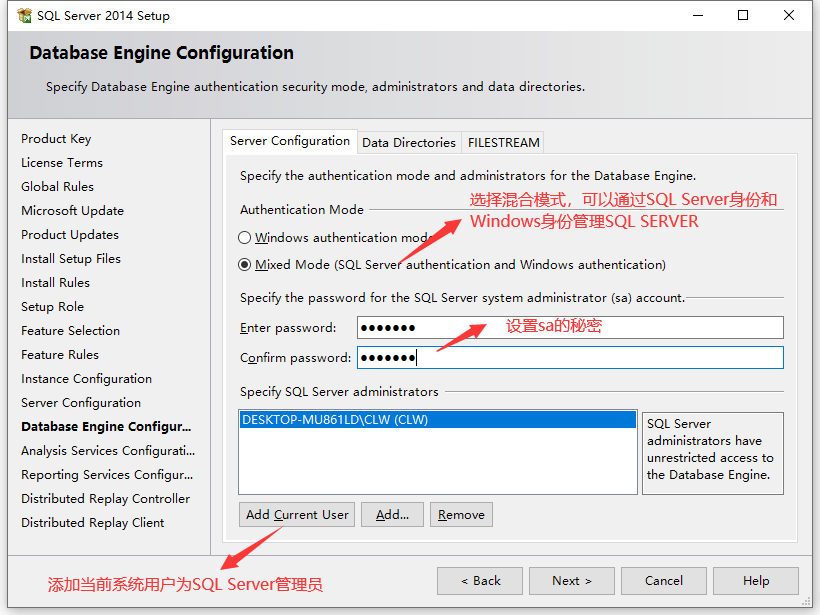This screenshot has height=615, width=820.
Task: Click the Confirm password field
Action: 570,358
